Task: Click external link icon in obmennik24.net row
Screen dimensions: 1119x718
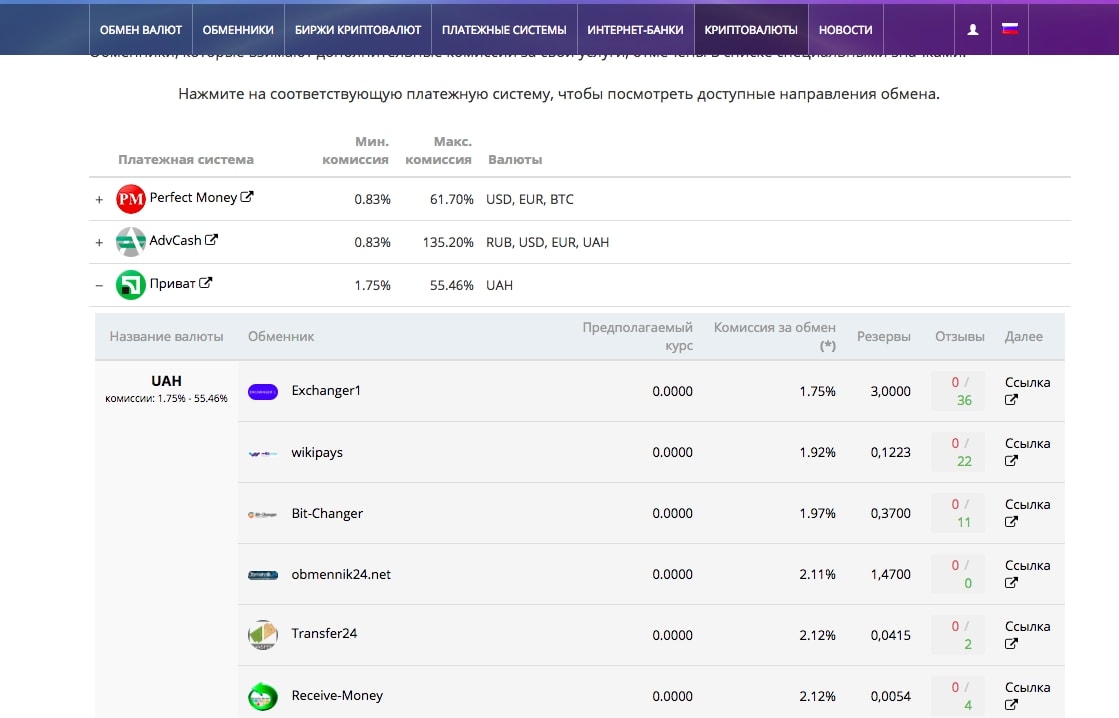Action: tap(1011, 582)
